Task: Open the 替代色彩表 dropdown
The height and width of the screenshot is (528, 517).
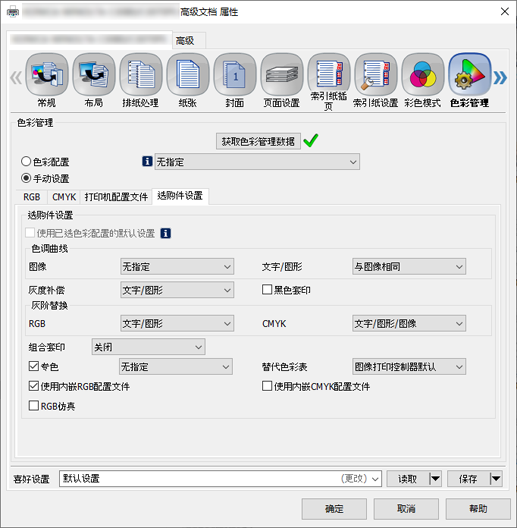Action: point(409,366)
